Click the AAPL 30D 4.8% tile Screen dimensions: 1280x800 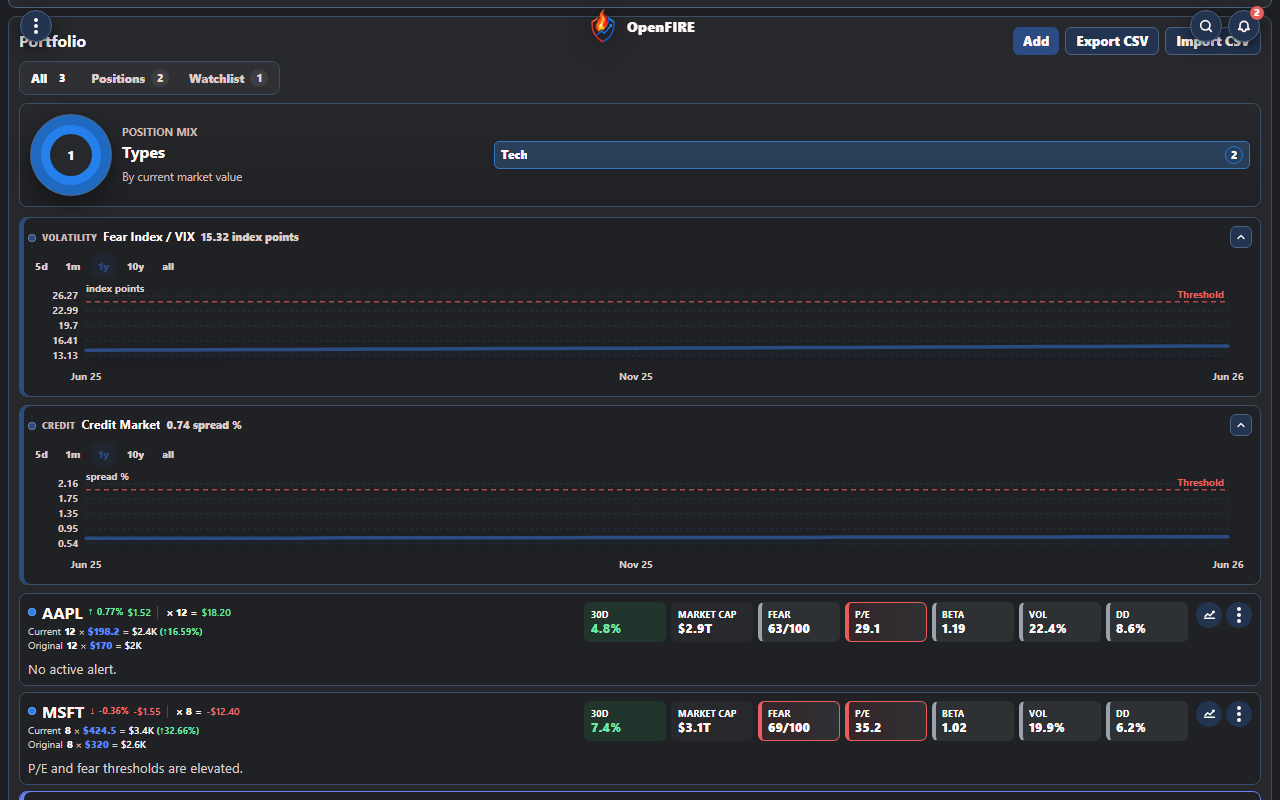click(625, 622)
